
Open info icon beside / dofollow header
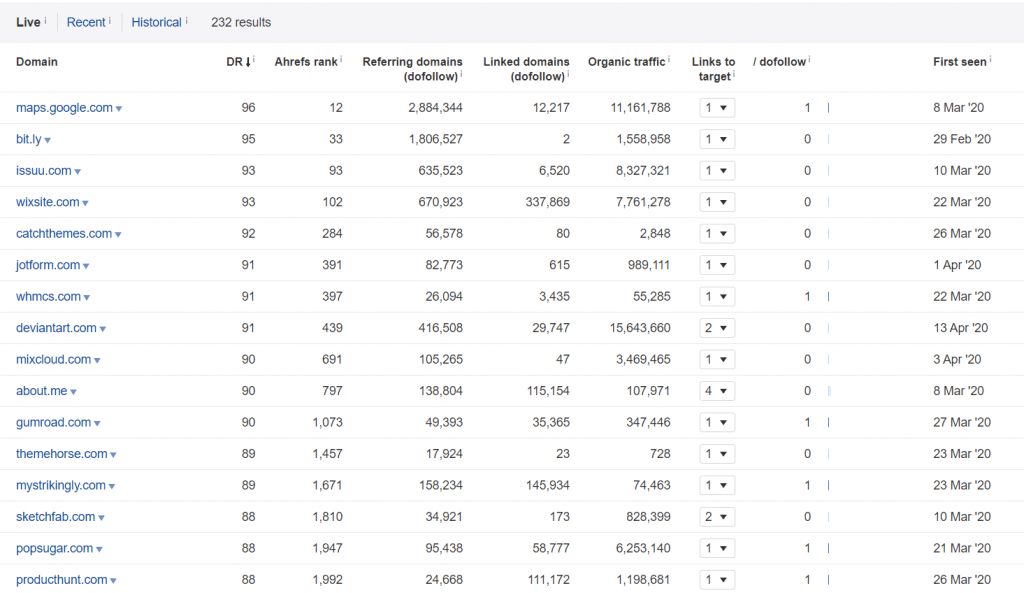pyautogui.click(x=809, y=59)
